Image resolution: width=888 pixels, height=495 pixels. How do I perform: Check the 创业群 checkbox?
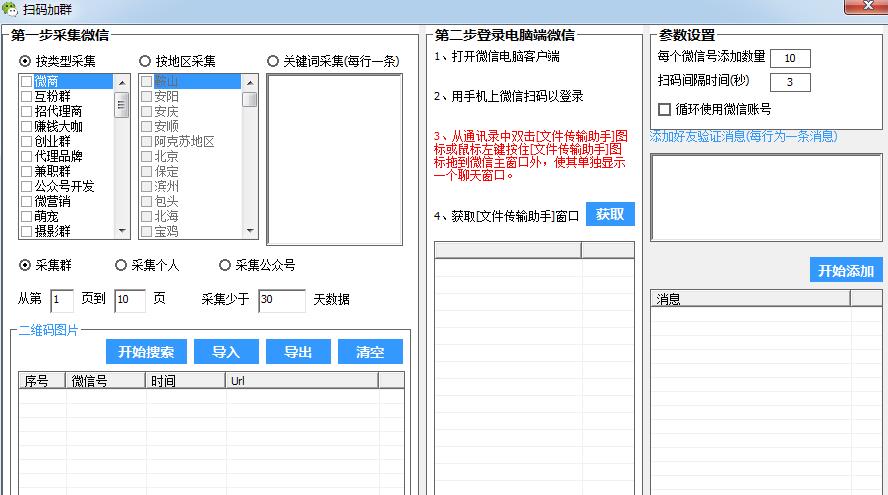(x=27, y=142)
